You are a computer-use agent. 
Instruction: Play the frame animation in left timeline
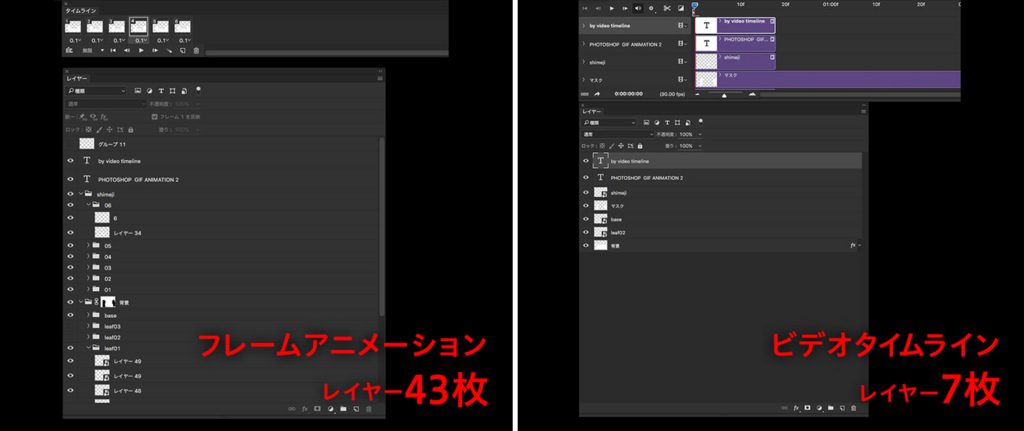[141, 50]
